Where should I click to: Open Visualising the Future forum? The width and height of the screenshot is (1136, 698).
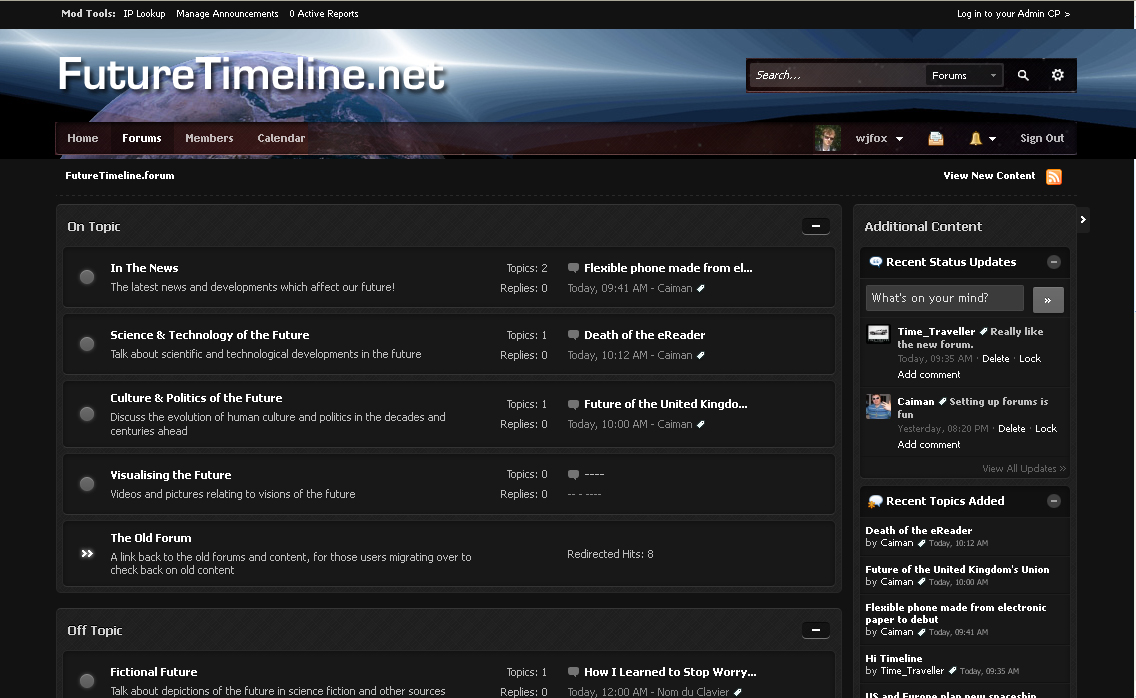pyautogui.click(x=171, y=475)
